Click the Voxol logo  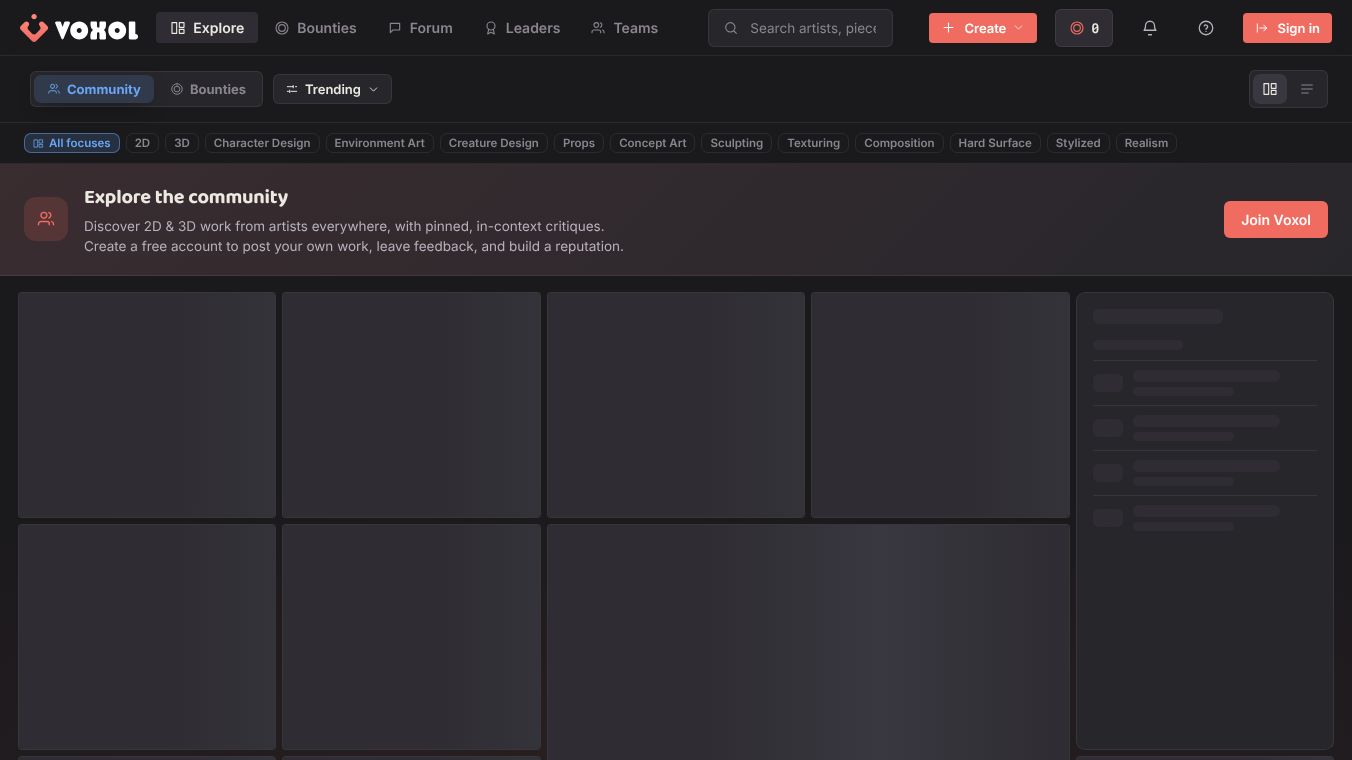79,28
